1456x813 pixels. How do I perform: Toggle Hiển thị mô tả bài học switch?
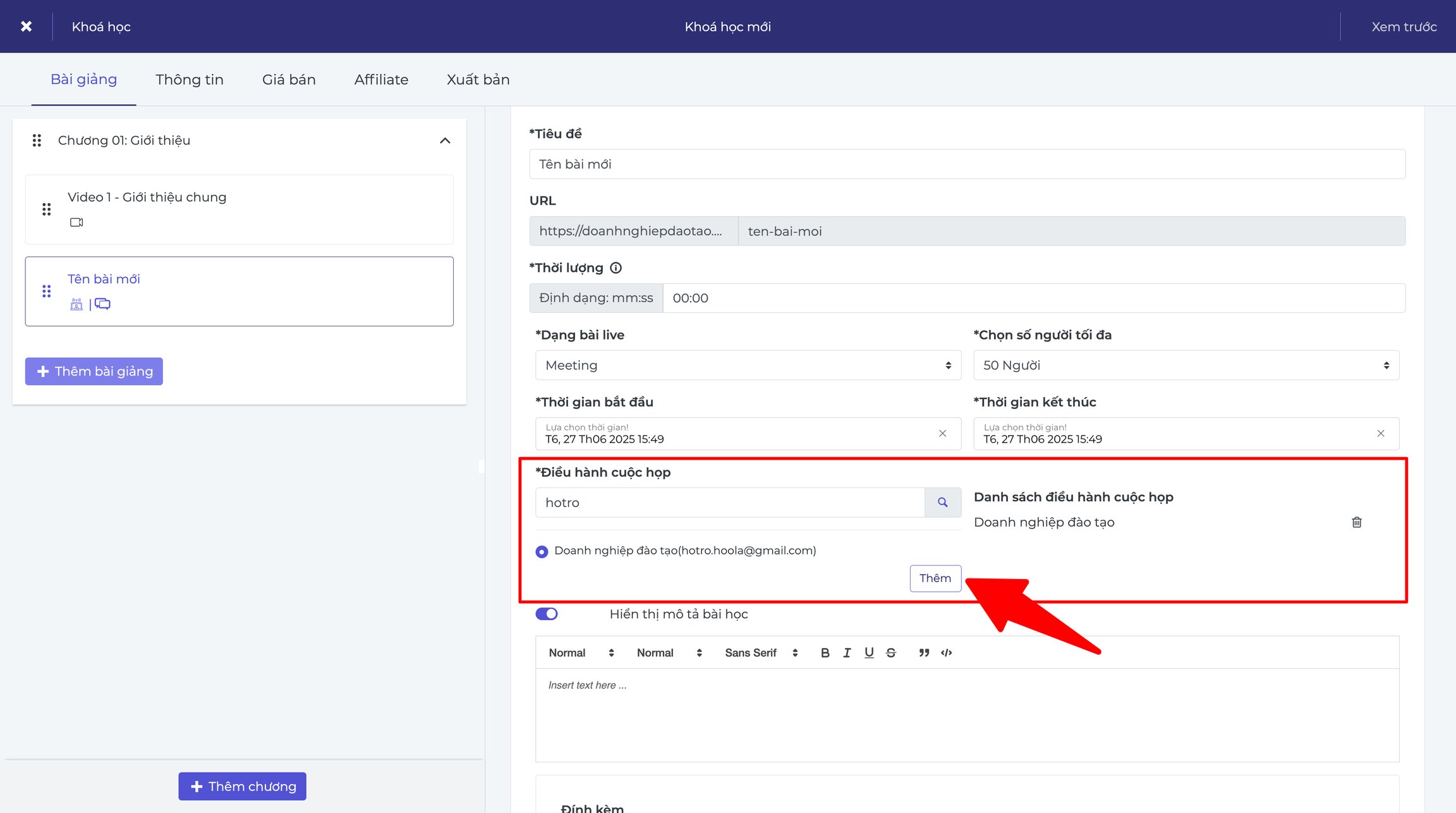547,614
